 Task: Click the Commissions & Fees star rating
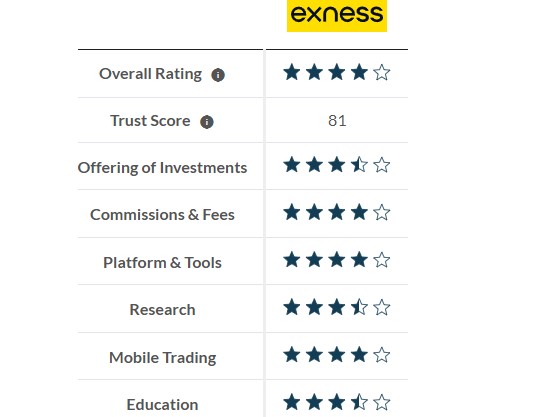coord(337,213)
